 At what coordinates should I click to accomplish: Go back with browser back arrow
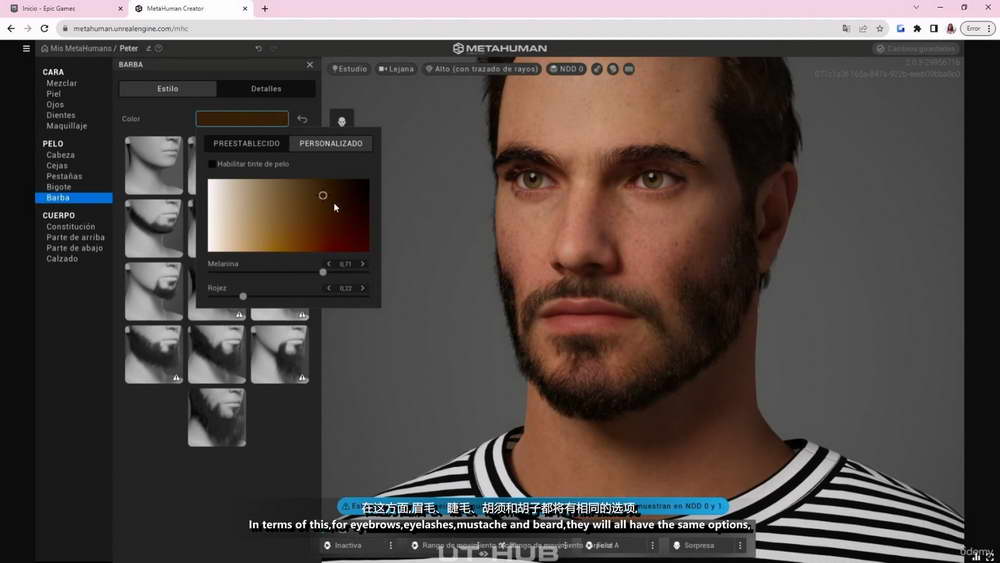[x=11, y=29]
